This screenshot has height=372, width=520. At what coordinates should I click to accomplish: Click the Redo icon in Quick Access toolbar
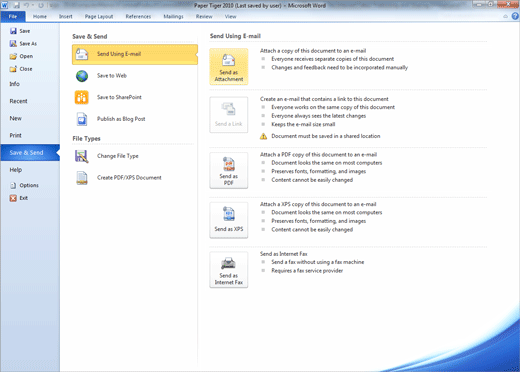tap(41, 6)
